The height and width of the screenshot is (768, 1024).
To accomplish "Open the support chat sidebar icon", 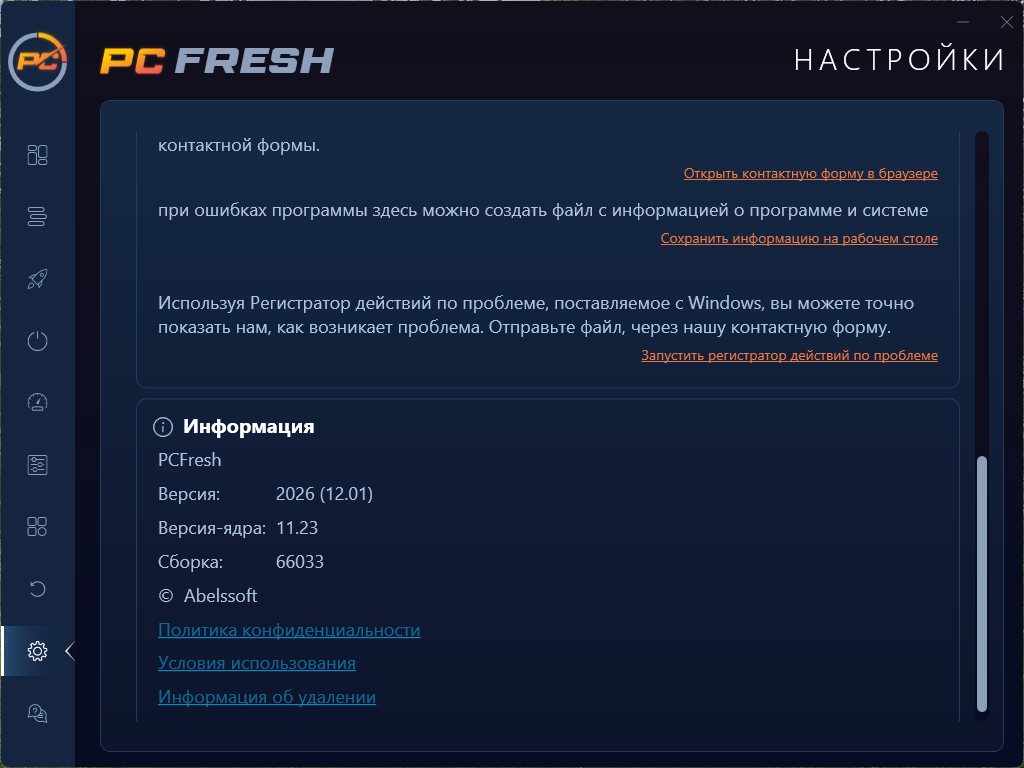I will point(37,713).
